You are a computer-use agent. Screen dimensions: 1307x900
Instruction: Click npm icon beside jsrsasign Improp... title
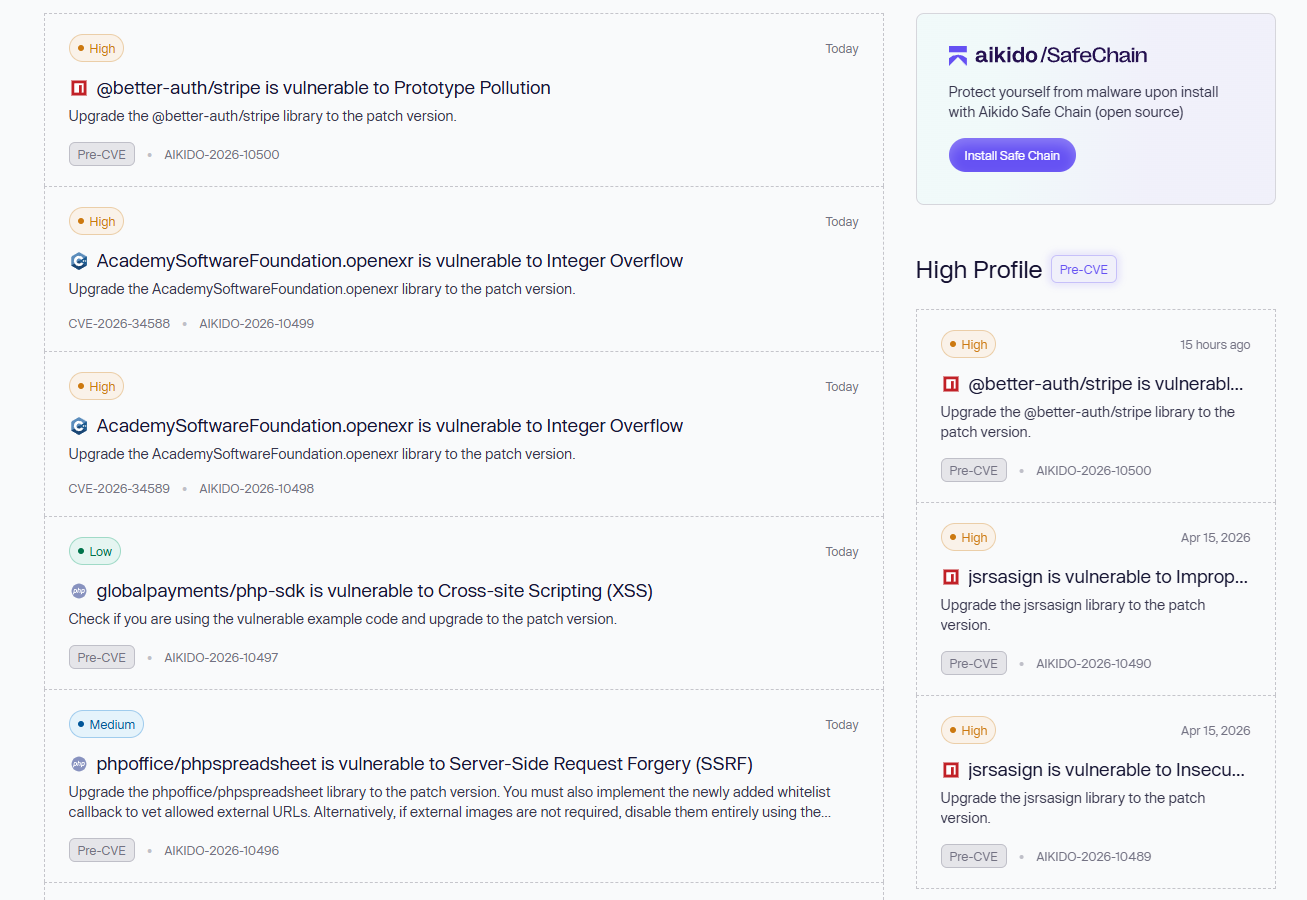click(951, 577)
